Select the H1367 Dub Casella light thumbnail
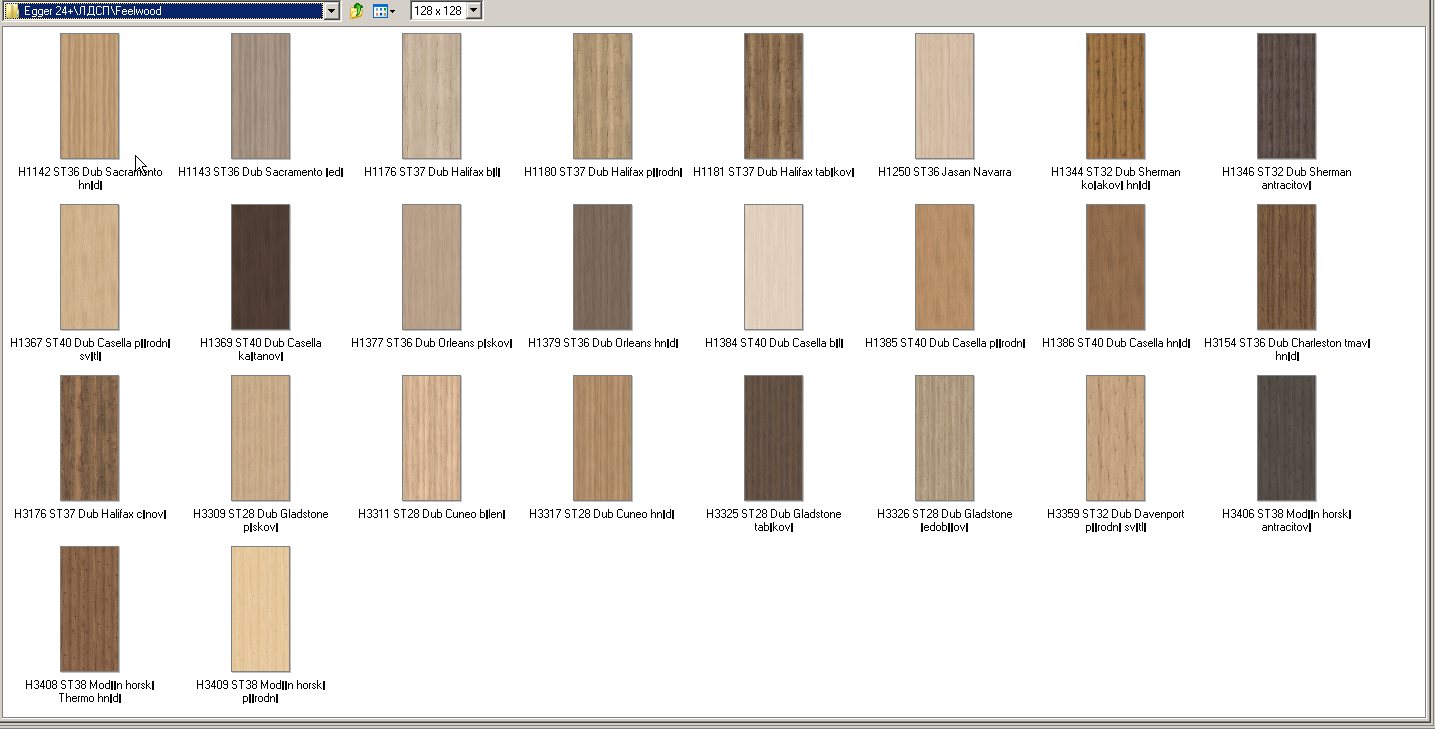This screenshot has height=729, width=1435. coord(90,267)
